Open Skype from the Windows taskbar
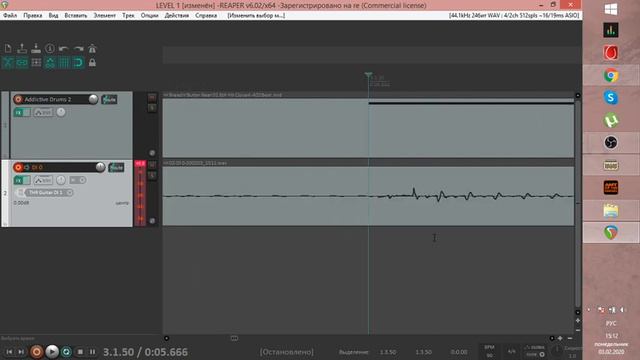Screen dimensions: 640x360 [x=611, y=98]
